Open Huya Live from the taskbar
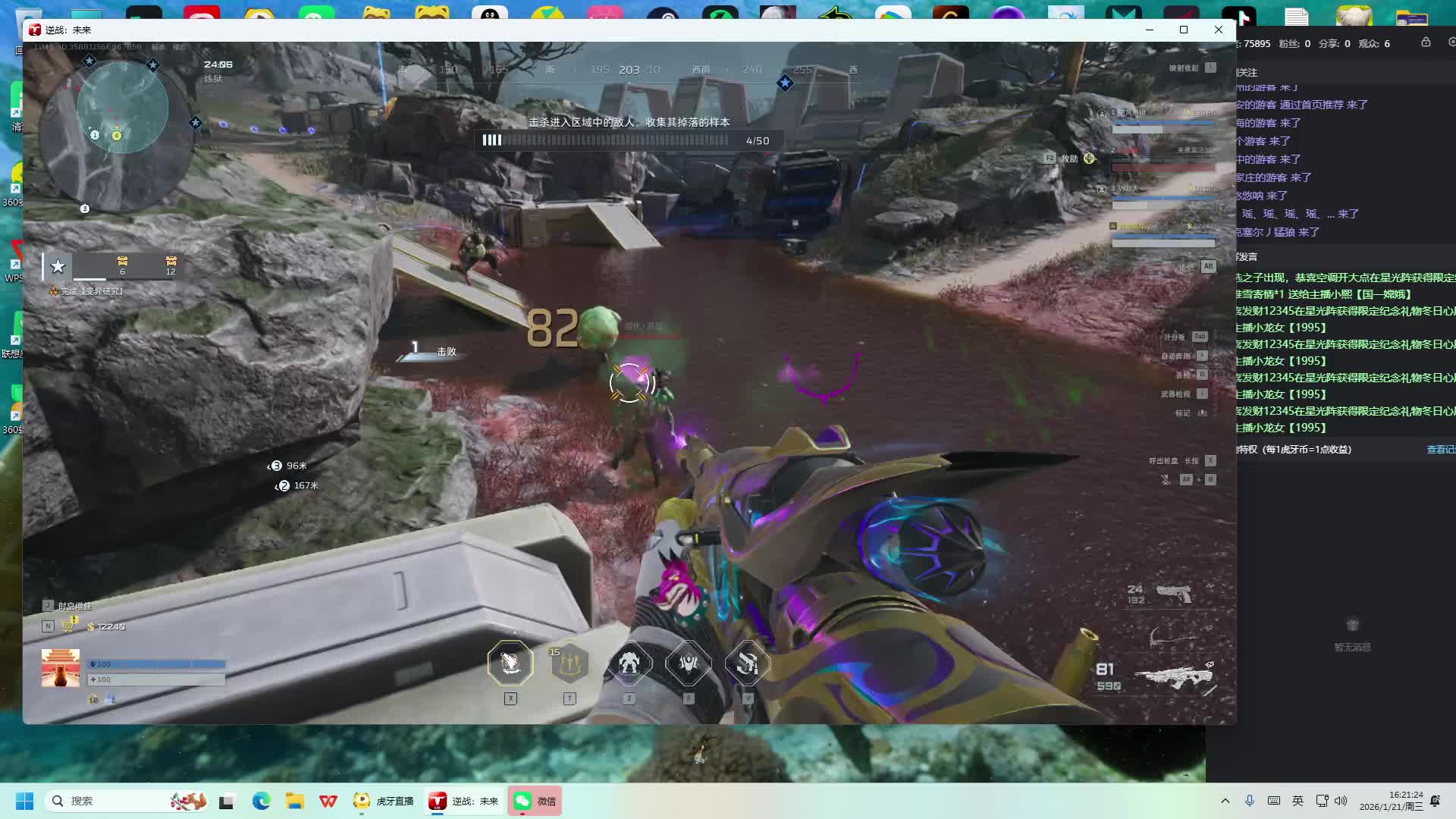This screenshot has width=1456, height=819. click(384, 801)
